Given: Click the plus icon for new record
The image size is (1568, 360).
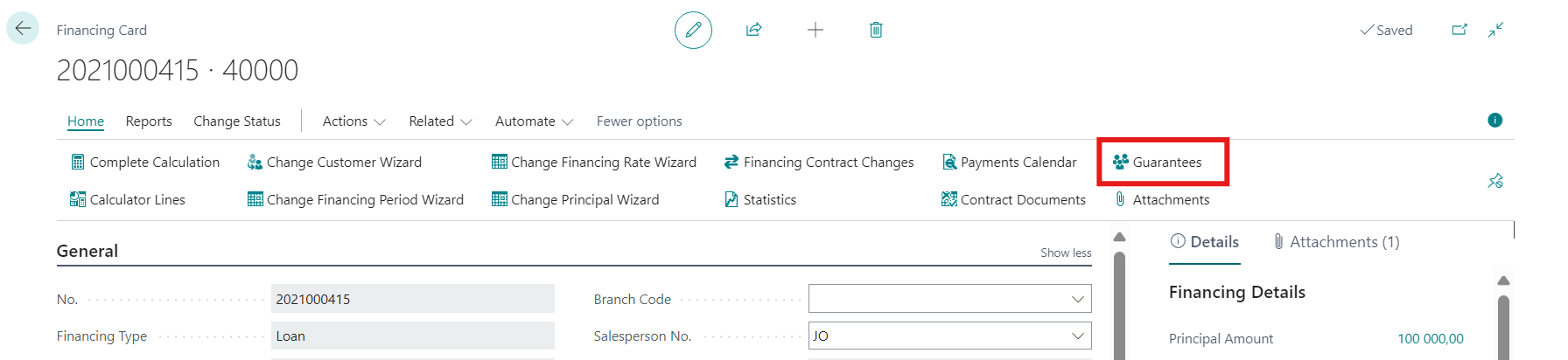Looking at the screenshot, I should tap(815, 31).
